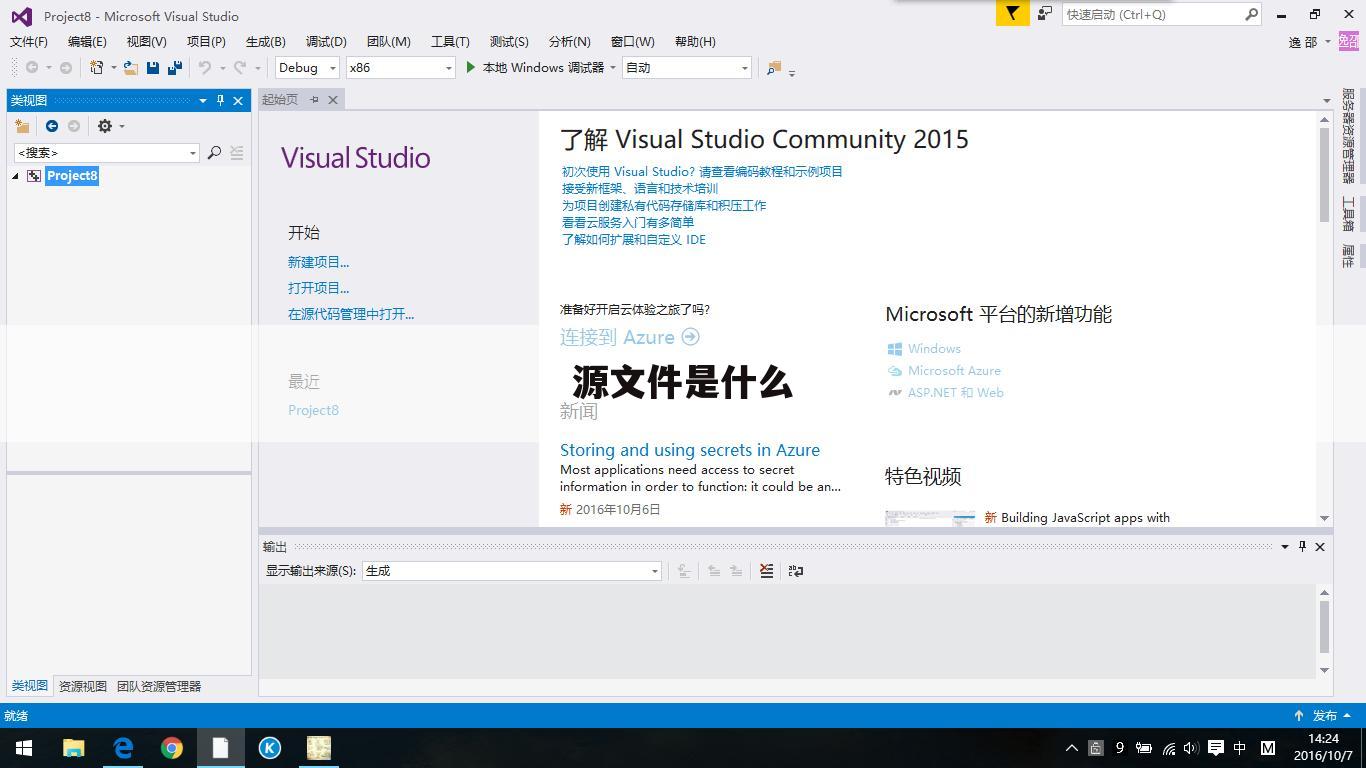Open the 类视图 window position menu arrow

pyautogui.click(x=203, y=100)
